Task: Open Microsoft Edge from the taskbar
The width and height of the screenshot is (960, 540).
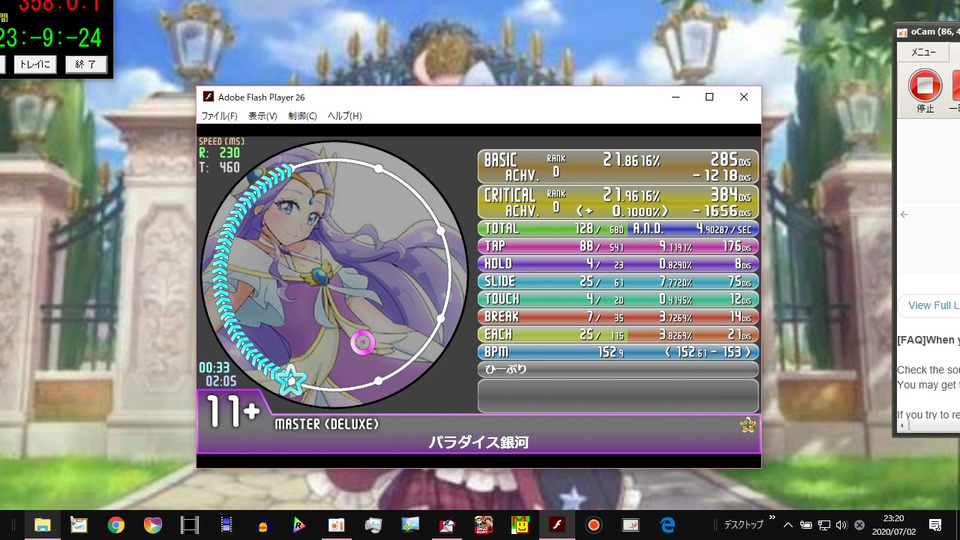Action: coord(667,525)
